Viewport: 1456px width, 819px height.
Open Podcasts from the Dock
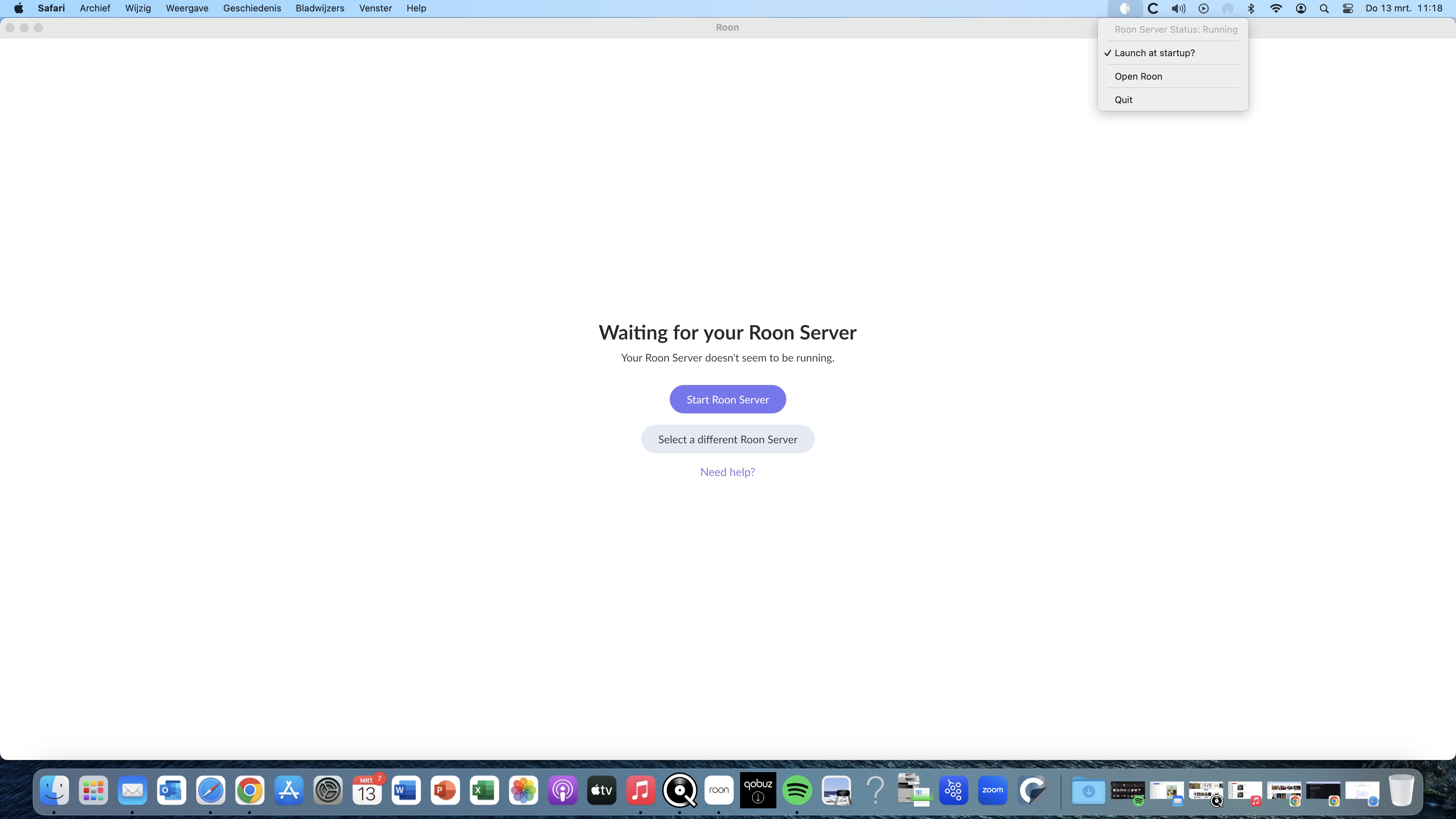tap(562, 789)
